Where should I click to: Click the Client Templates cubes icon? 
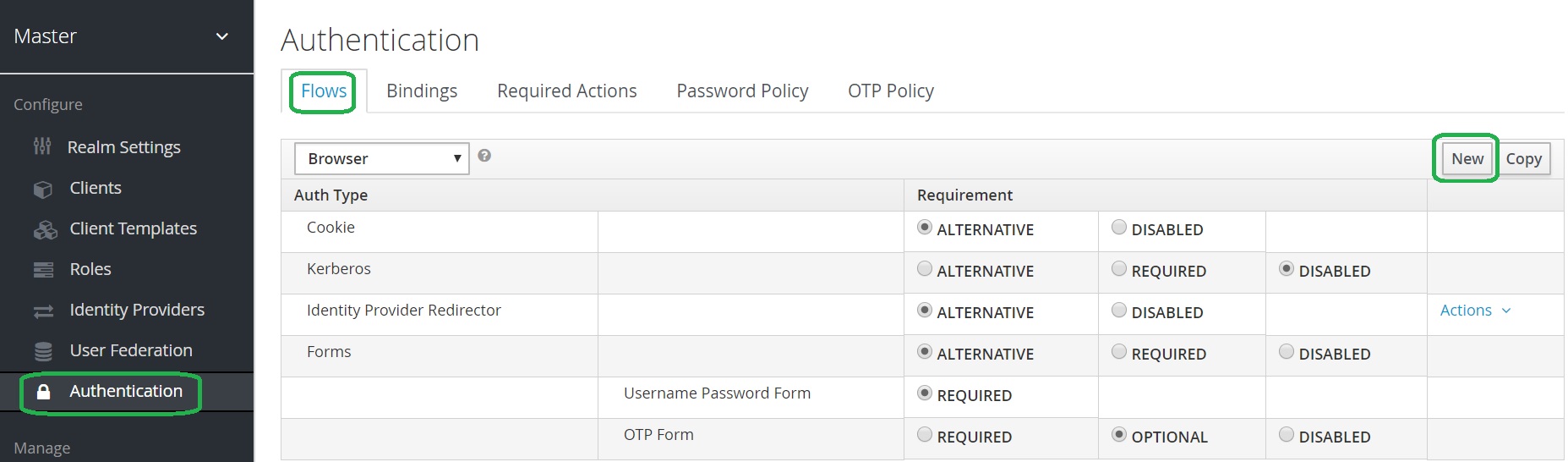coord(44,229)
